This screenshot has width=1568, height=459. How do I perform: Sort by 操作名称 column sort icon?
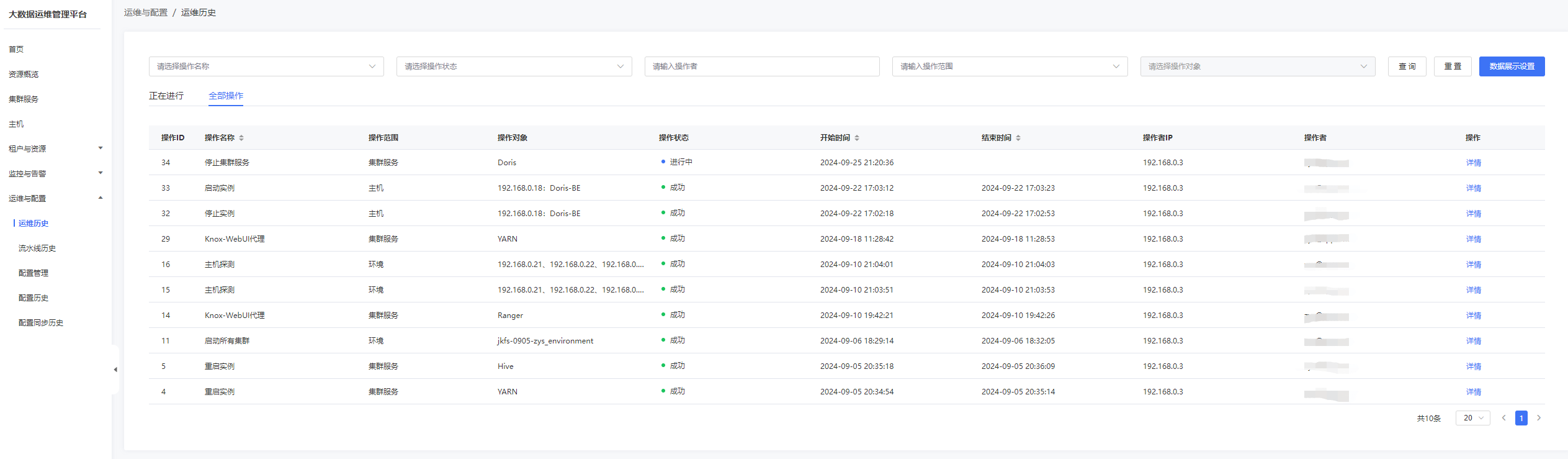click(241, 138)
